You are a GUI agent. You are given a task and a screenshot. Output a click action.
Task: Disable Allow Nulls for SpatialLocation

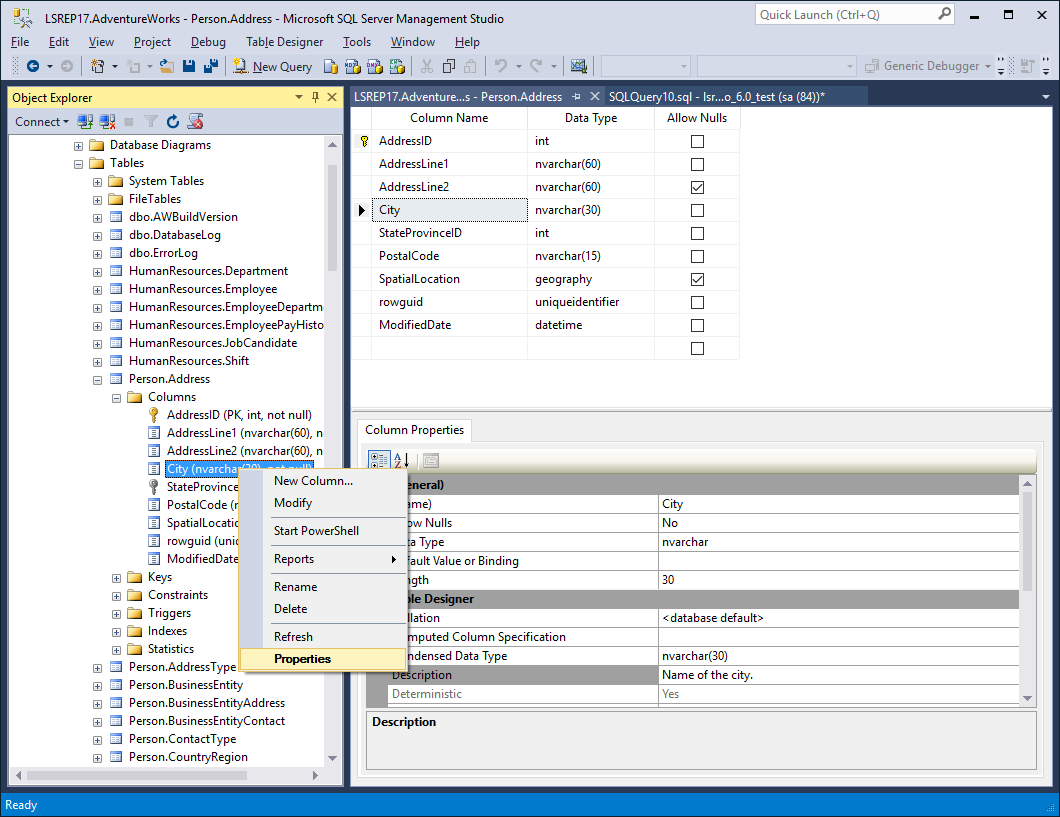click(697, 279)
